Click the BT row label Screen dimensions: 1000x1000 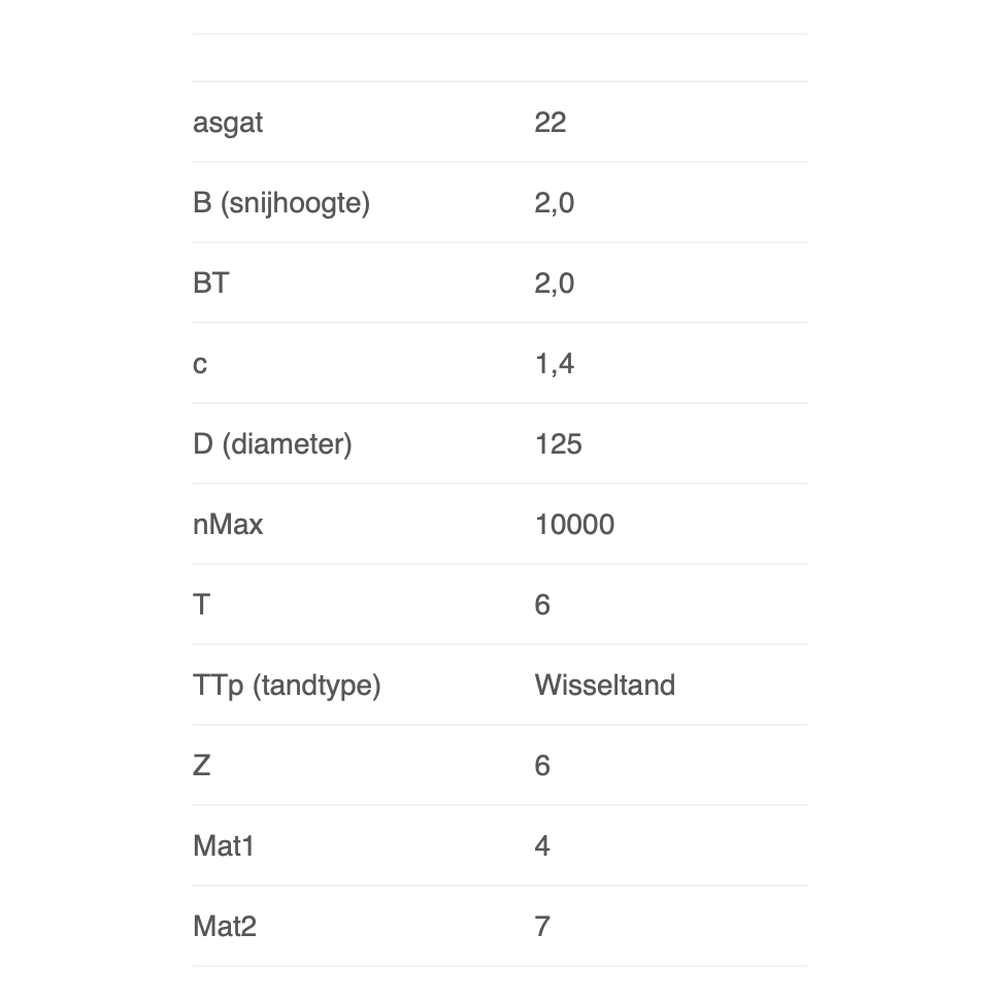coord(210,284)
